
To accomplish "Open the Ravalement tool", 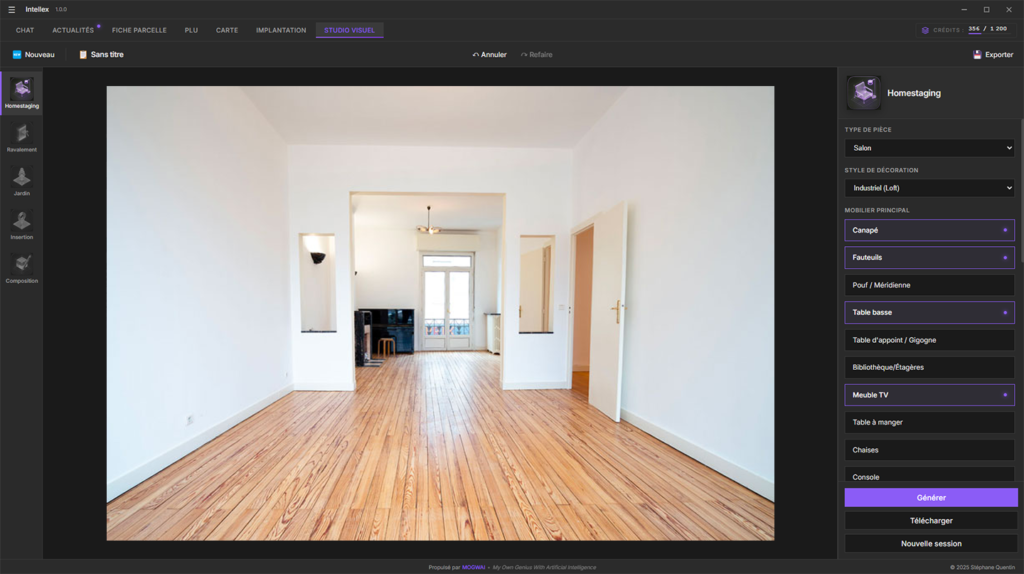I will point(22,138).
